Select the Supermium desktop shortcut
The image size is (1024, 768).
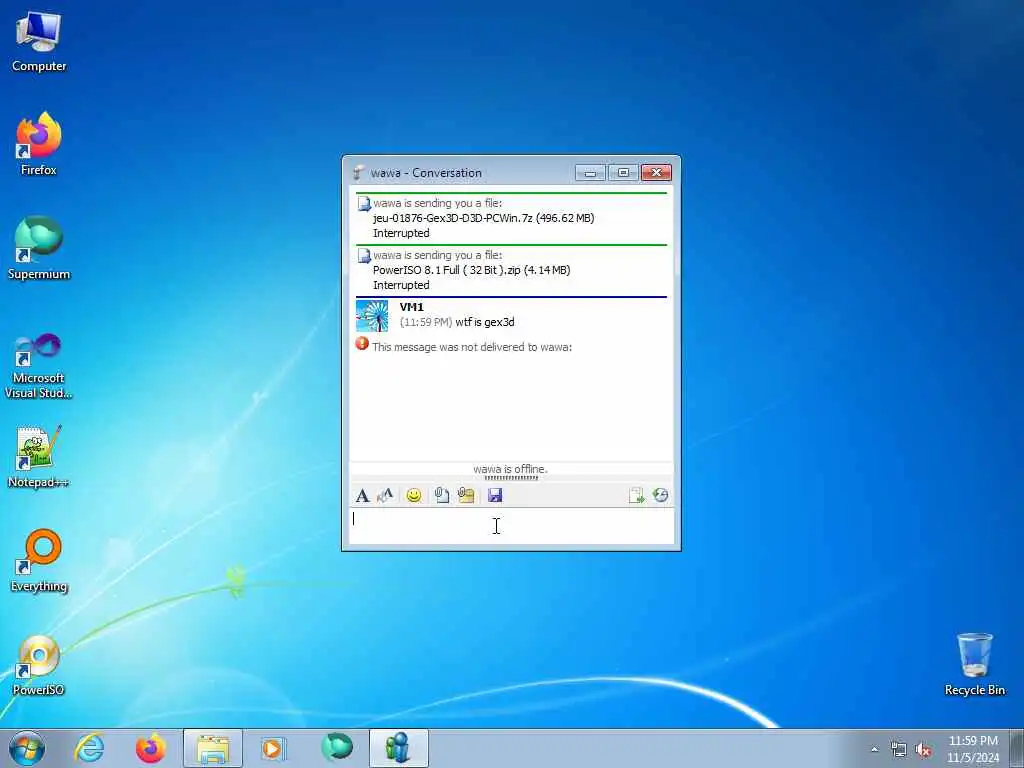pyautogui.click(x=39, y=248)
